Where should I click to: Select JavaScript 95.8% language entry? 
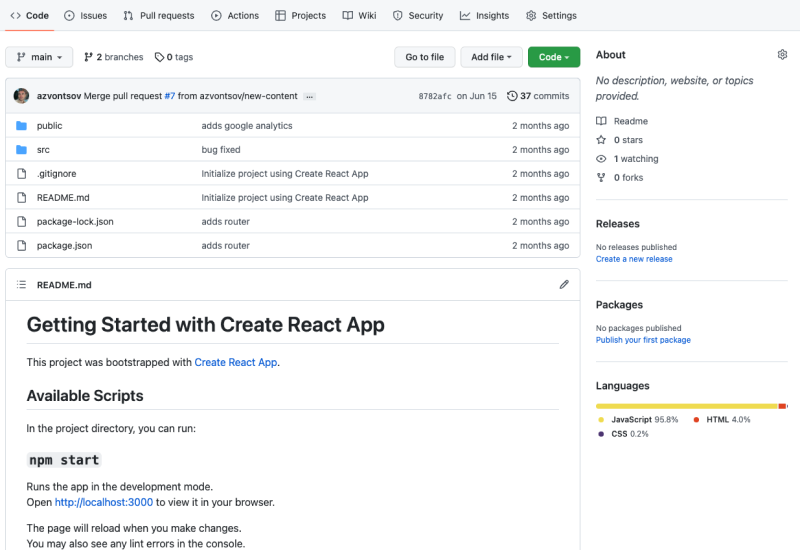tap(638, 420)
